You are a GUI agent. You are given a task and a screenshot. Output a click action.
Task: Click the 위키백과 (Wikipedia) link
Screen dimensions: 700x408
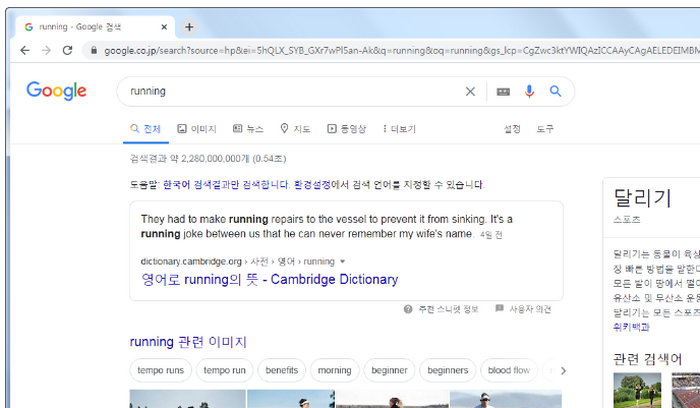[x=631, y=327]
